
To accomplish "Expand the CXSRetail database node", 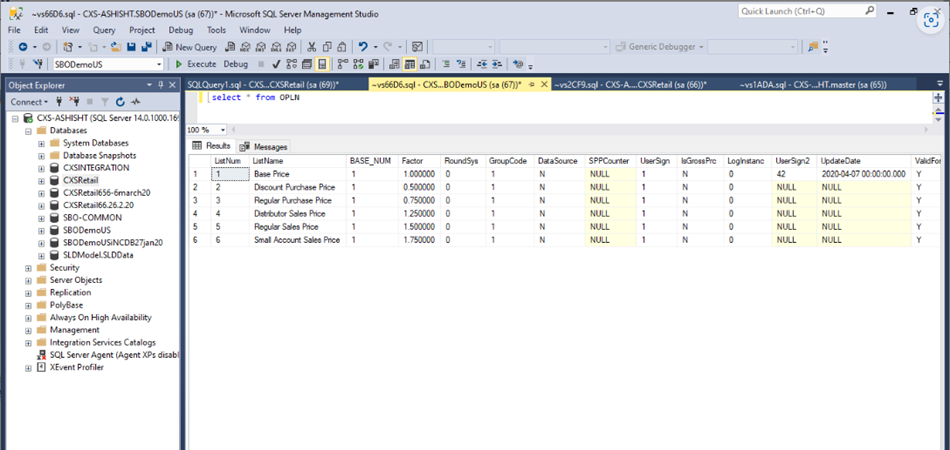I will [x=41, y=180].
